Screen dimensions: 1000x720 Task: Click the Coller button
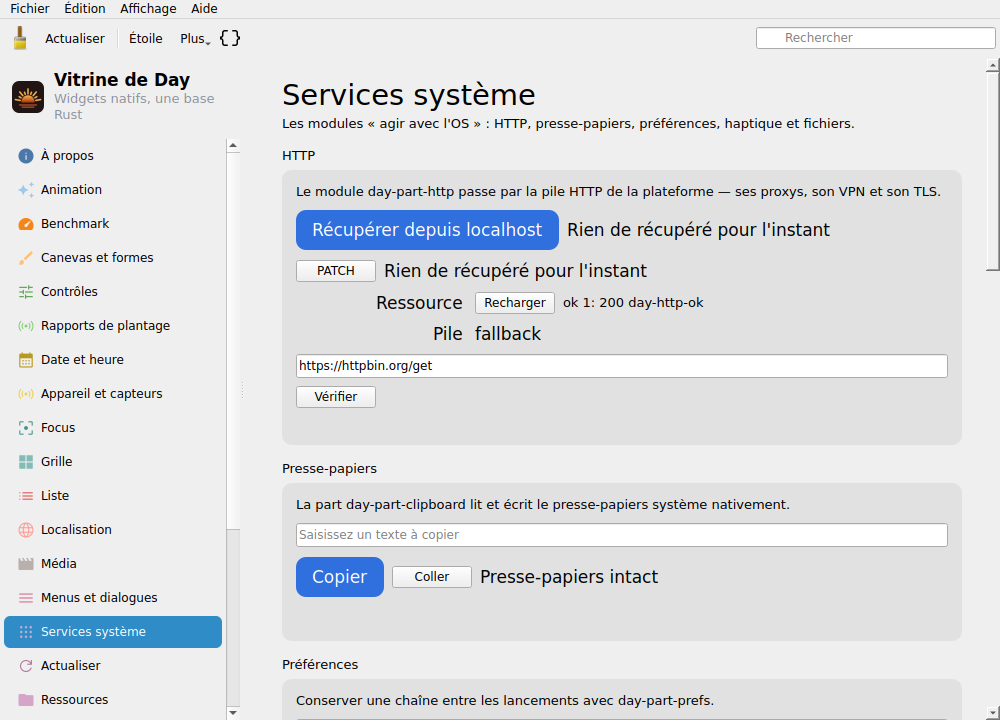point(432,577)
